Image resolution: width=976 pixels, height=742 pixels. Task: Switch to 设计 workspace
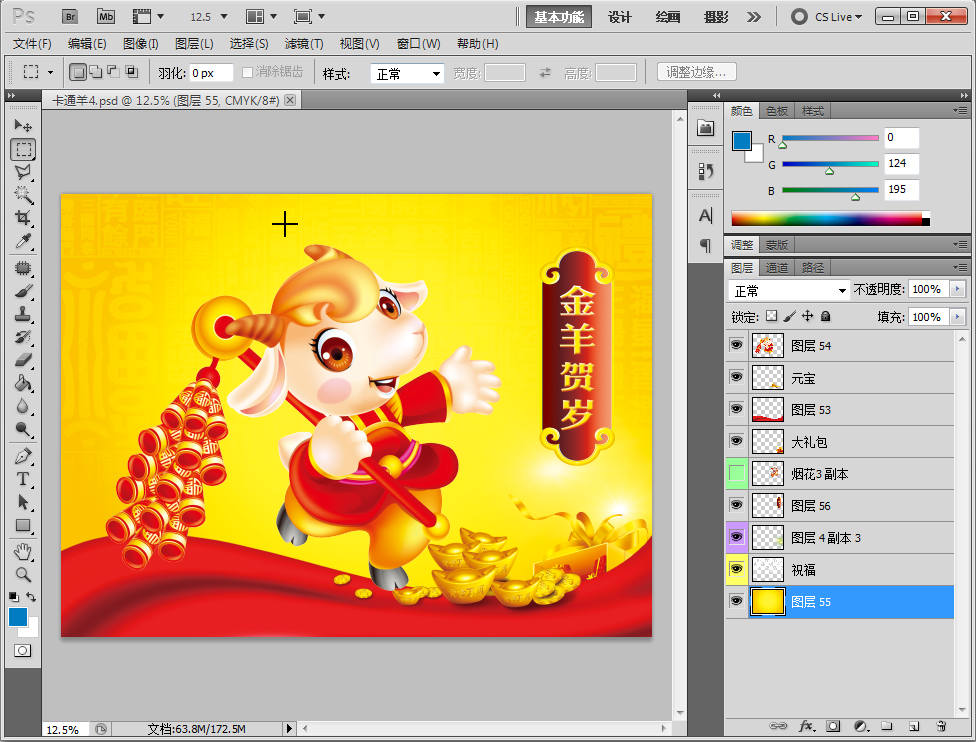pos(619,17)
